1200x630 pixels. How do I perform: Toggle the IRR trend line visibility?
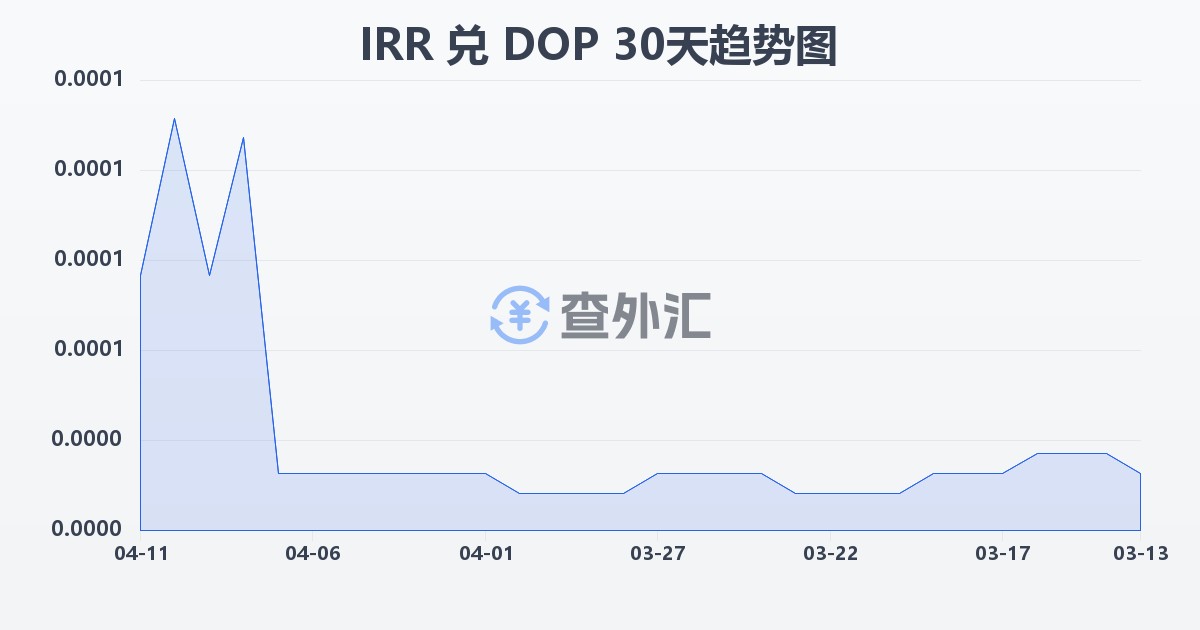pyautogui.click(x=400, y=471)
